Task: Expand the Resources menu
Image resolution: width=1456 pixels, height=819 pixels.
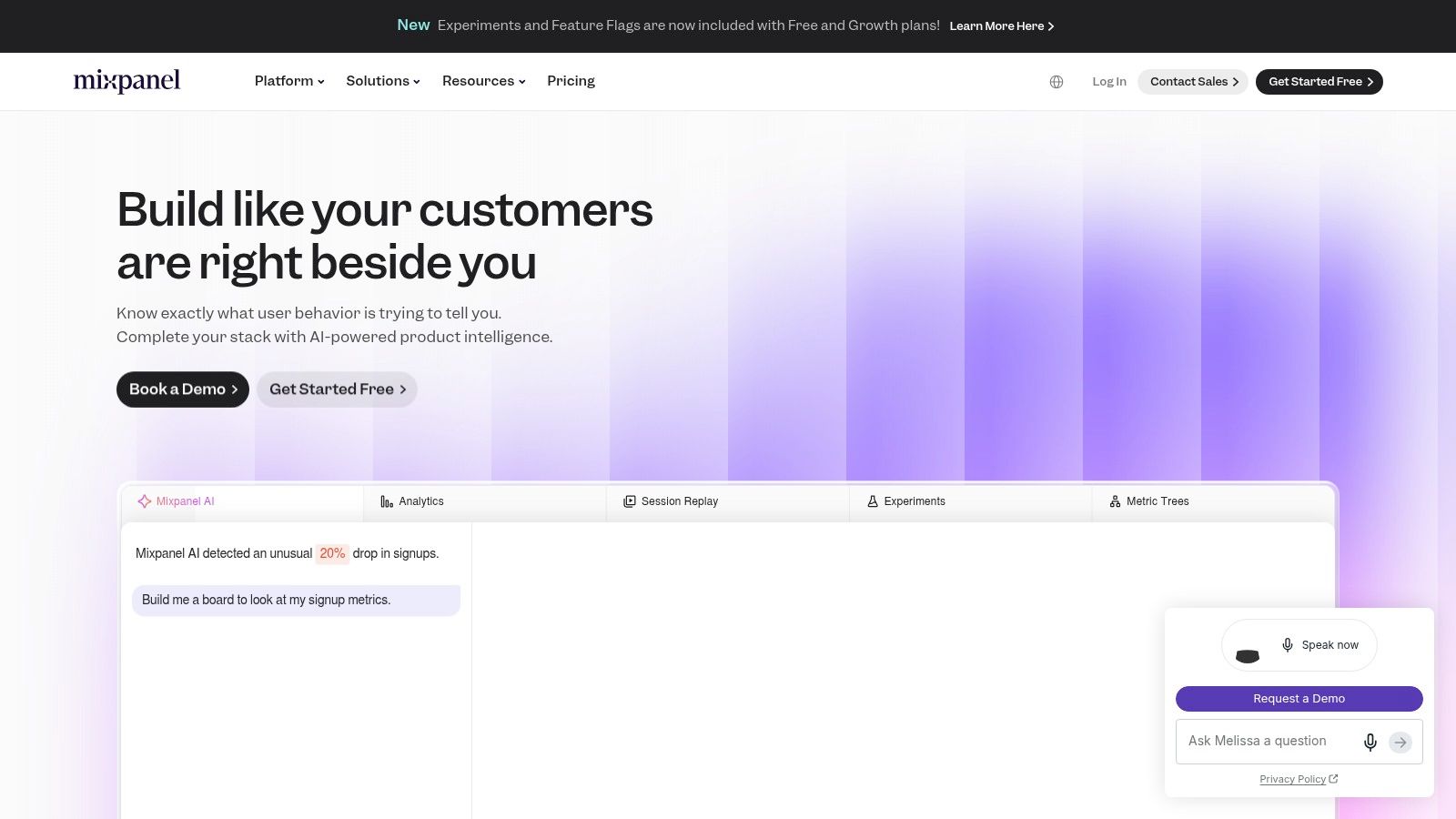Action: point(484,81)
